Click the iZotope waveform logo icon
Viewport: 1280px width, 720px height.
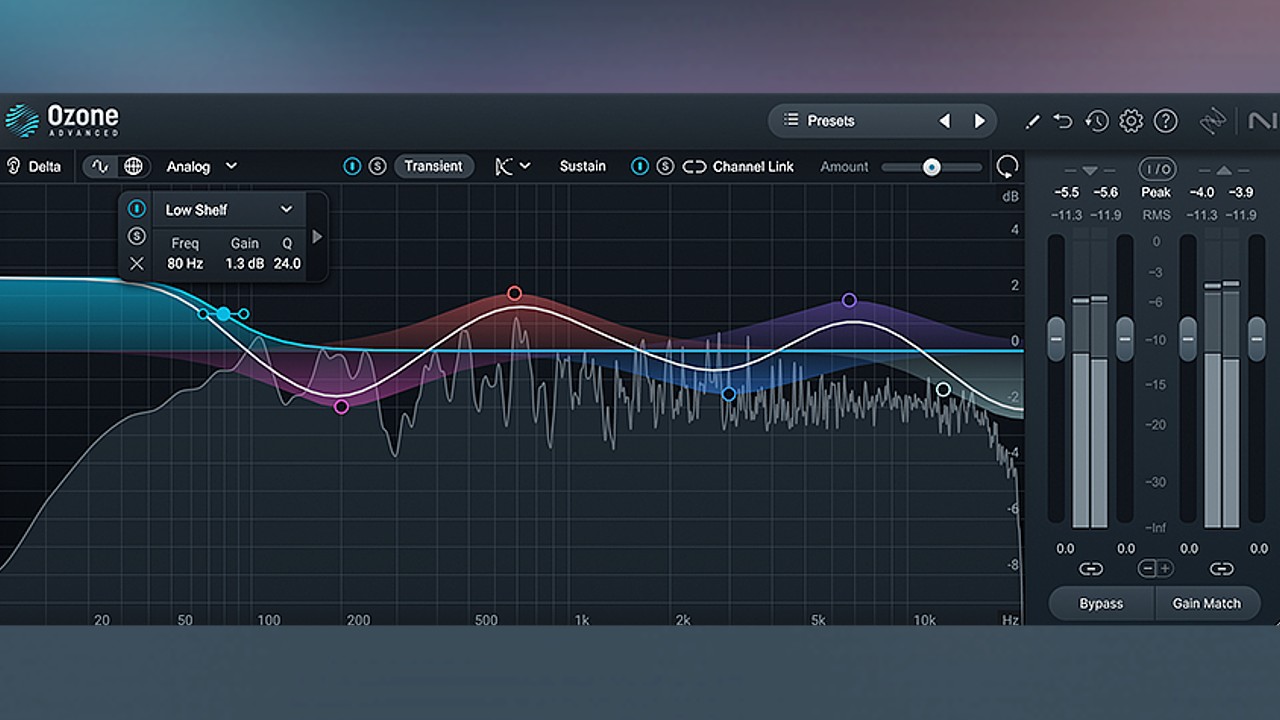1213,121
